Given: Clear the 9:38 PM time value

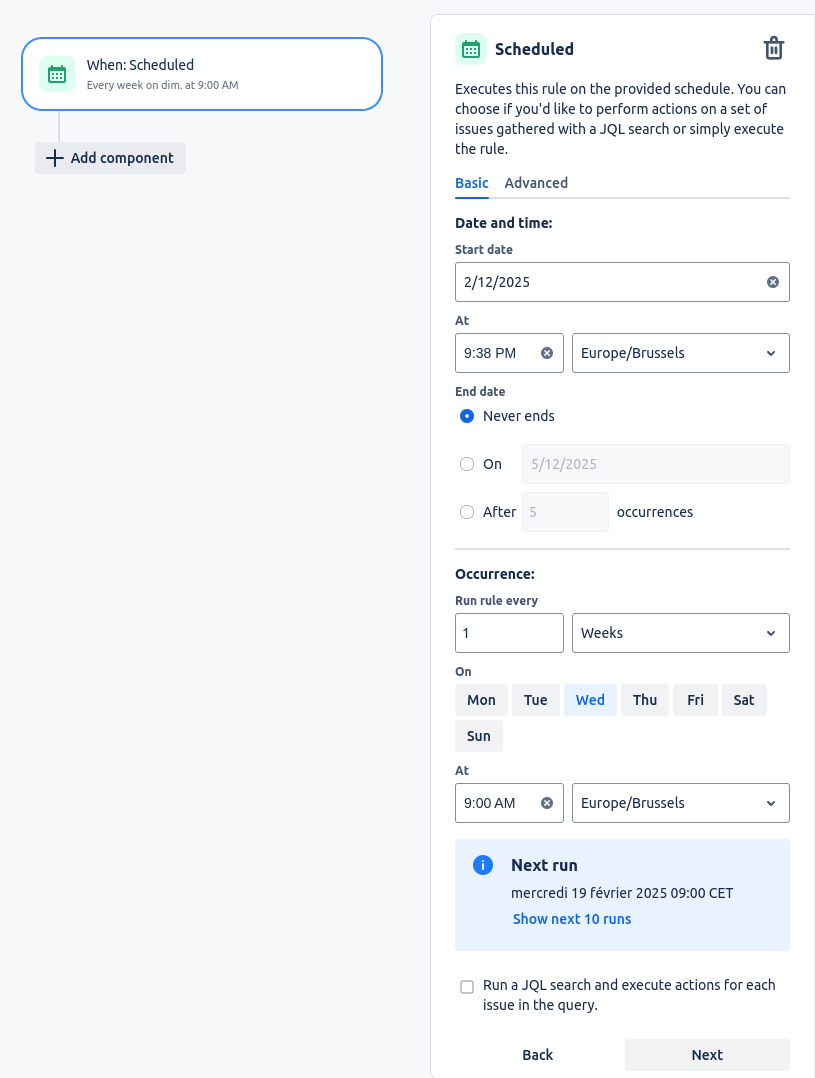Looking at the screenshot, I should [547, 353].
